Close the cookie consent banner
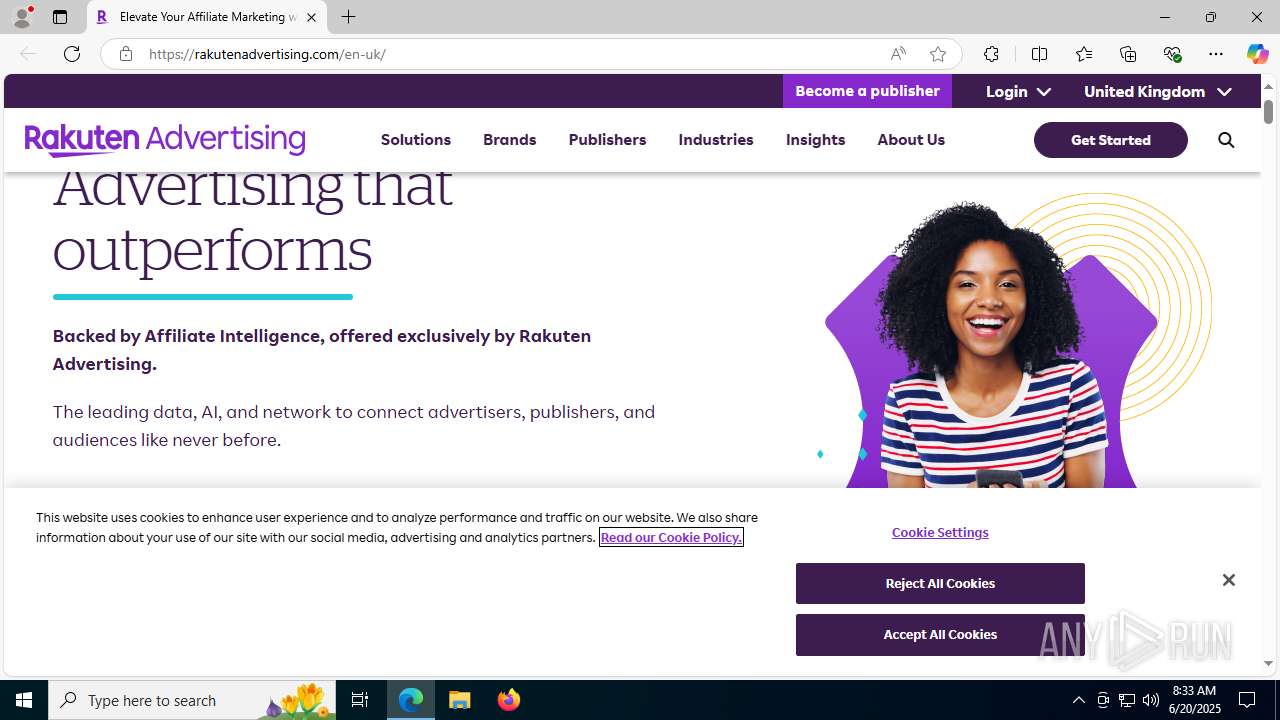This screenshot has width=1280, height=720. pyautogui.click(x=1228, y=580)
